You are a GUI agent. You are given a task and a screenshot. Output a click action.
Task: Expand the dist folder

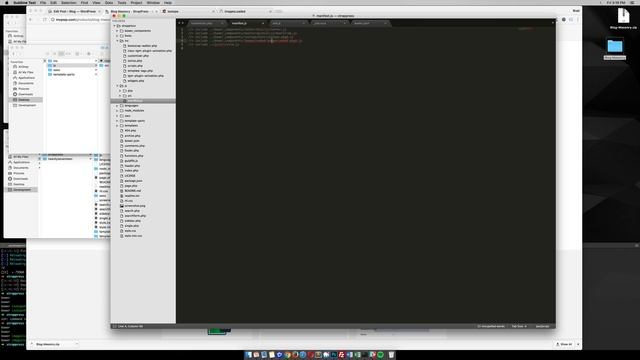coord(120,91)
